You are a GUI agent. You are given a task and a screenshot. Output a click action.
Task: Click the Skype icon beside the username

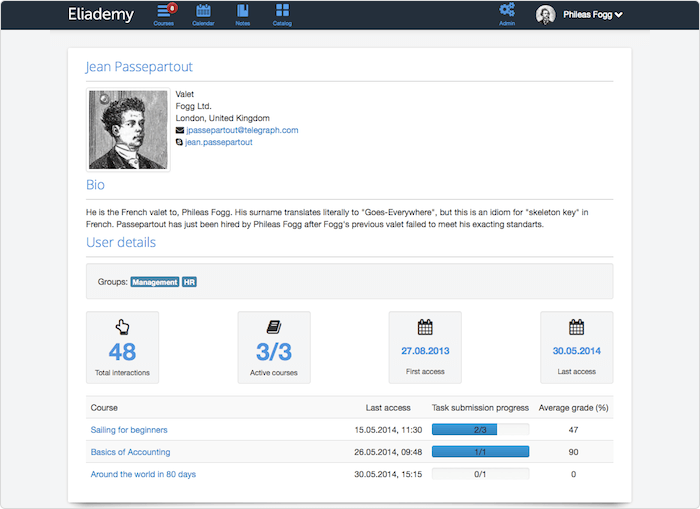tap(179, 142)
